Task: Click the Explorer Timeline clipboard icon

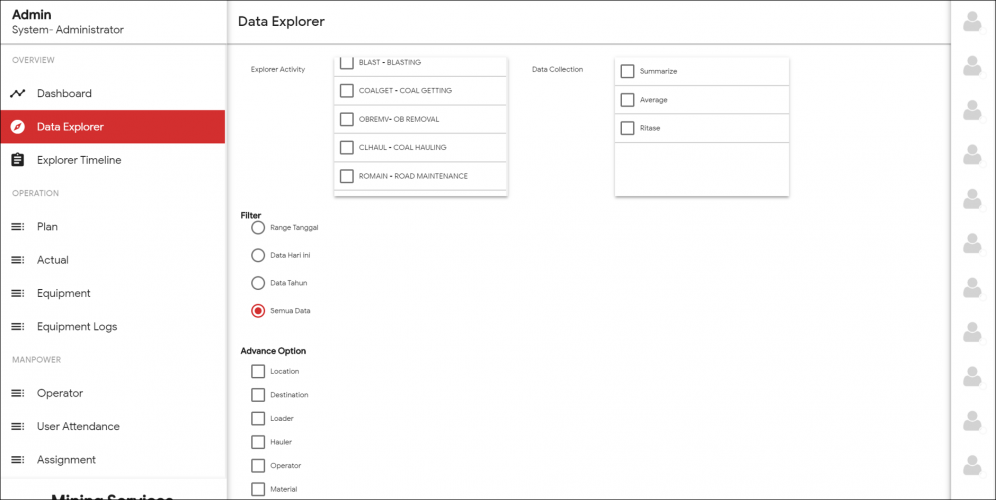Action: pyautogui.click(x=18, y=160)
